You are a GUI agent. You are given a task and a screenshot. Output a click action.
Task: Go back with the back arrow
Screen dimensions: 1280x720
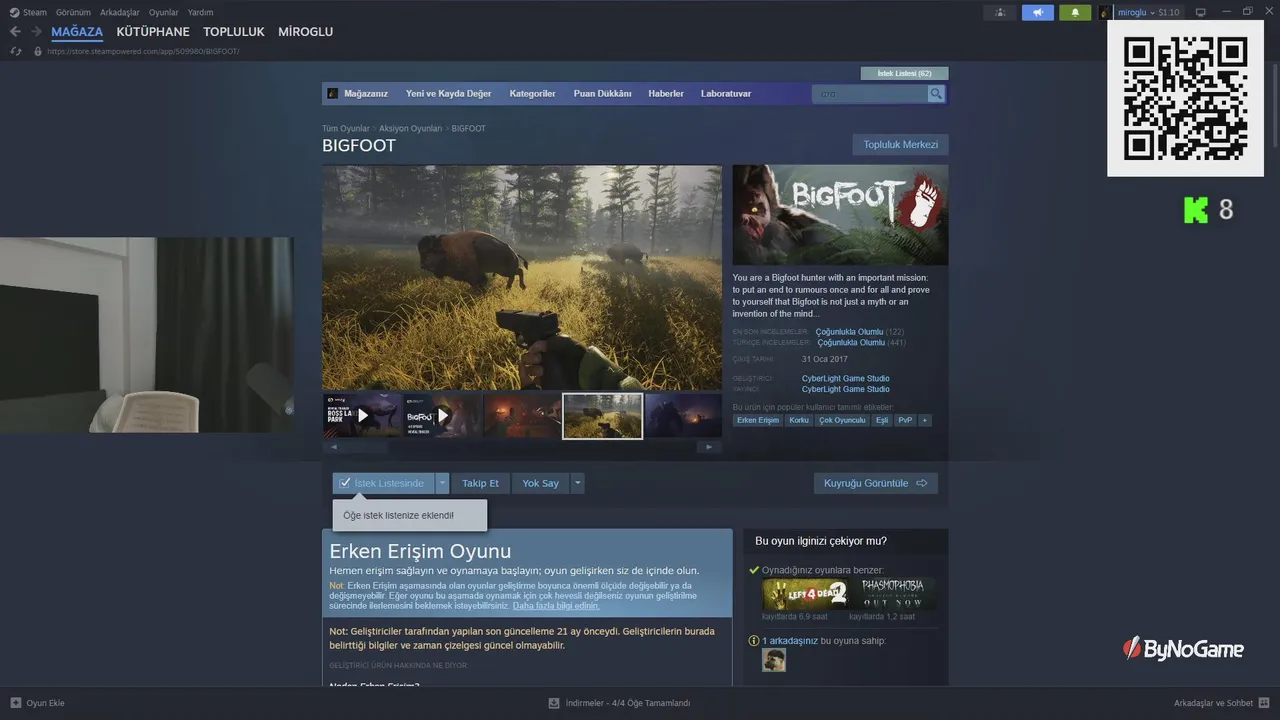(15, 32)
